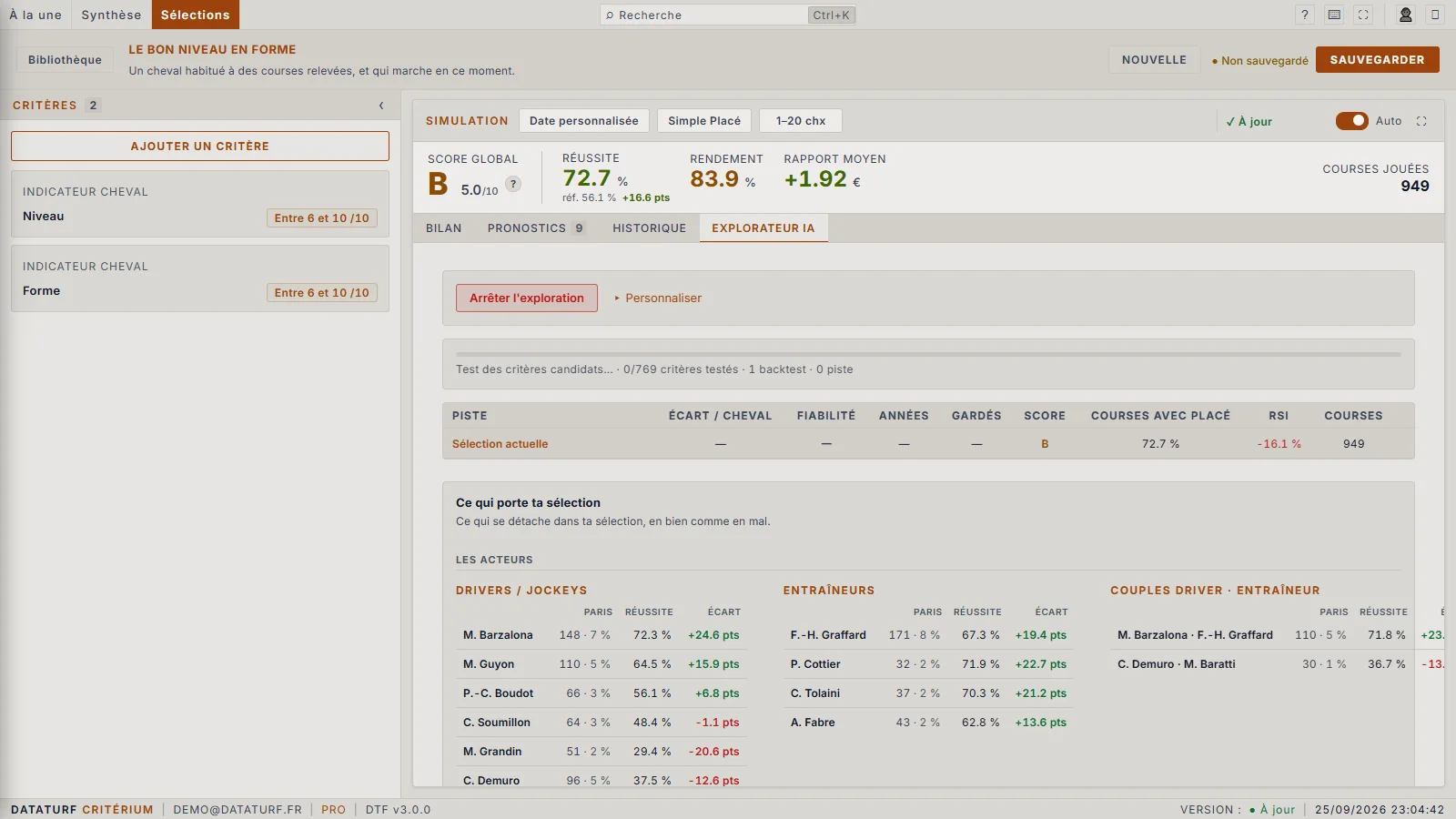Image resolution: width=1456 pixels, height=819 pixels.
Task: Click the device layout icon at top right
Action: point(1435,15)
